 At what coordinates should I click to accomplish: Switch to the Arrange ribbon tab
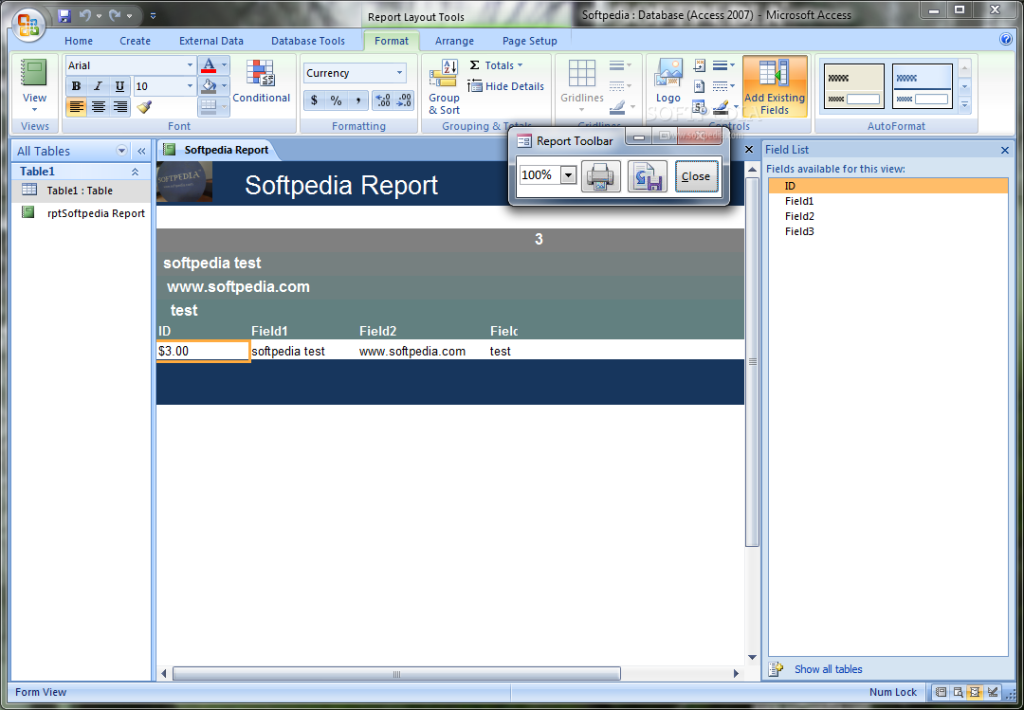tap(455, 41)
